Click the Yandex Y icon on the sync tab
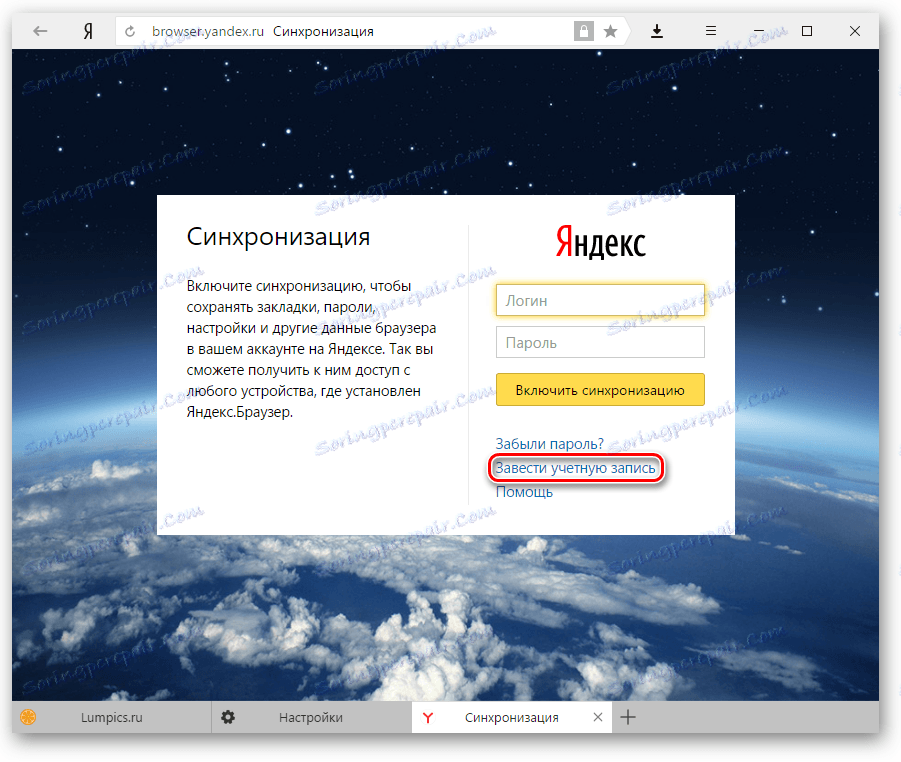The image size is (901, 762). [x=428, y=717]
